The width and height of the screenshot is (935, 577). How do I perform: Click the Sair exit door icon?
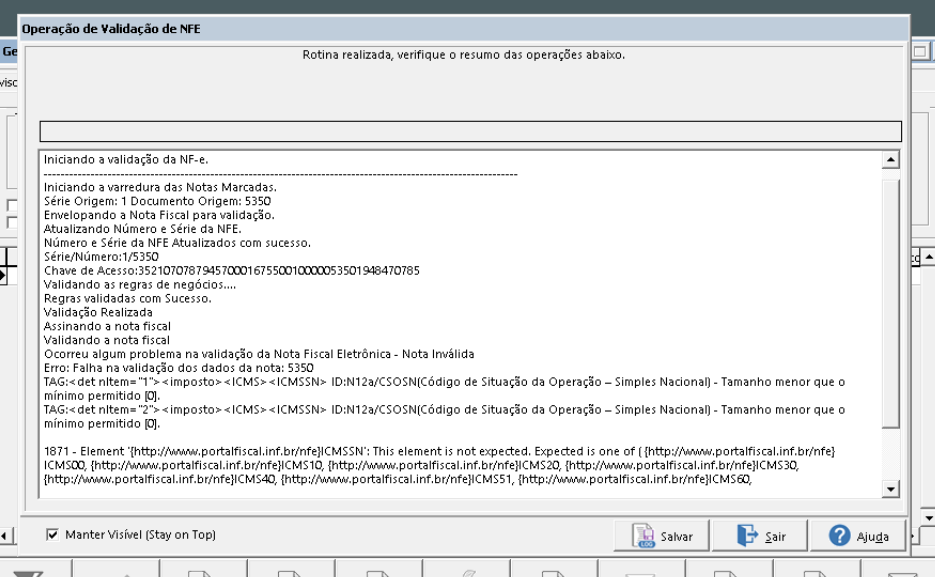pos(747,535)
